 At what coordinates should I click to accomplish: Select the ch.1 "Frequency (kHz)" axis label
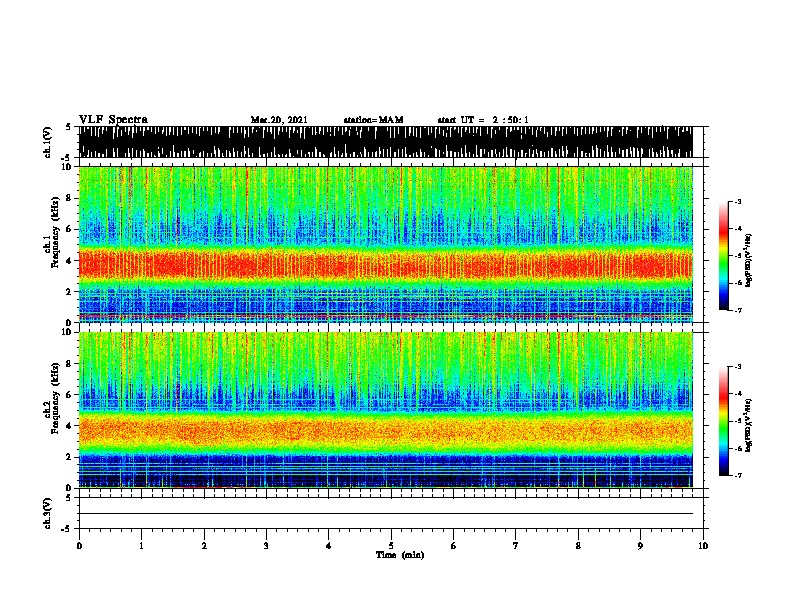pos(55,232)
